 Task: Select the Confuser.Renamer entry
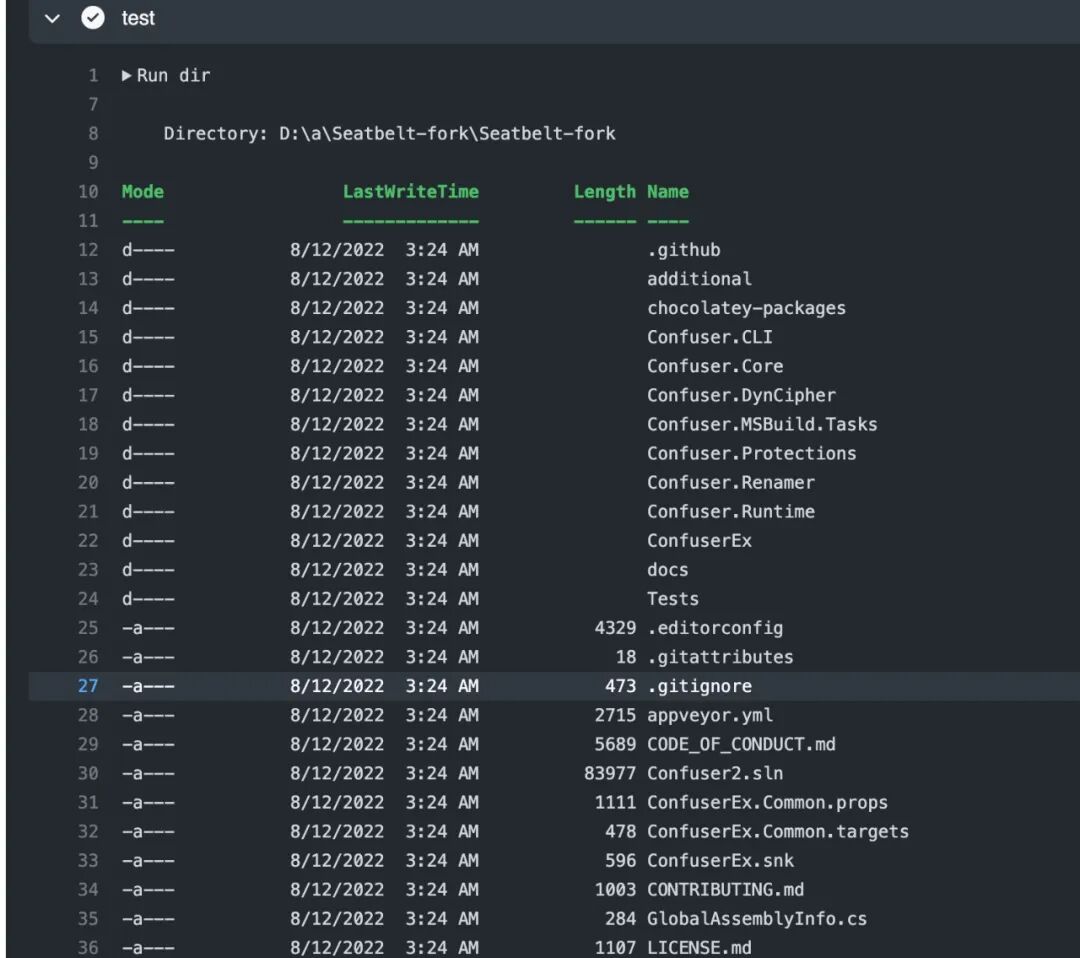(x=731, y=483)
